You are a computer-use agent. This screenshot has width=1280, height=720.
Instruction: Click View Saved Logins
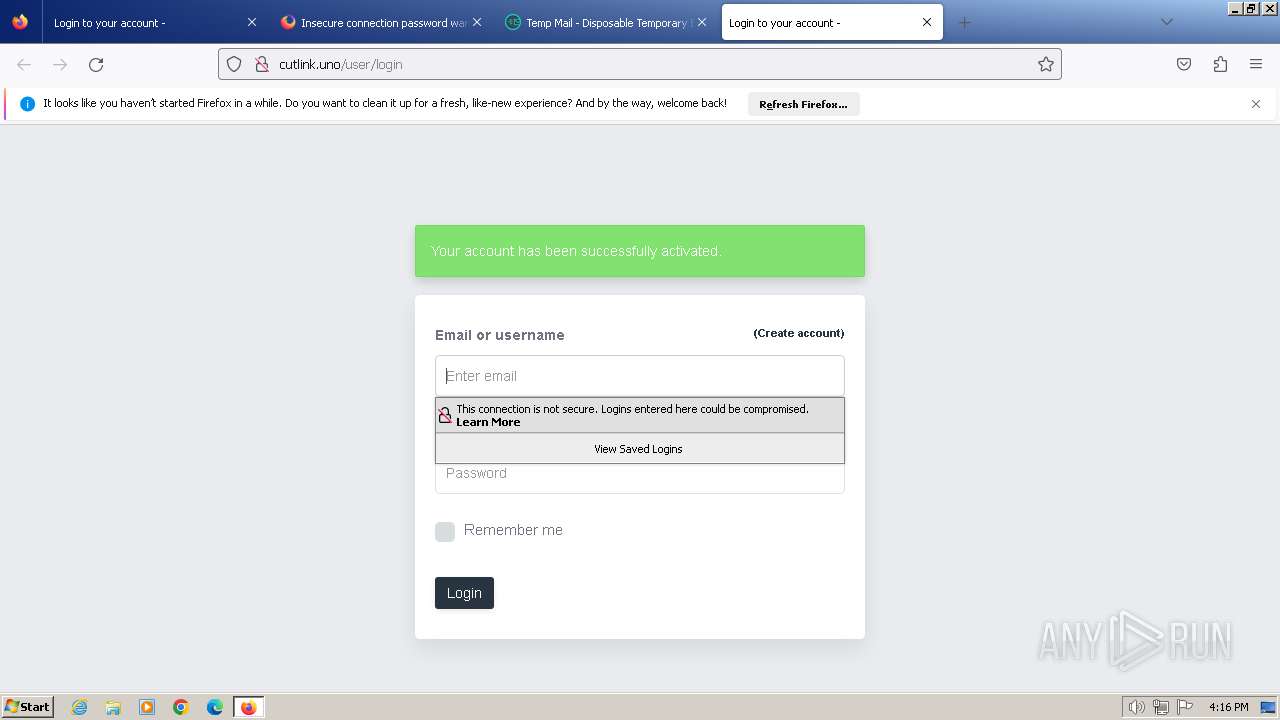[639, 449]
